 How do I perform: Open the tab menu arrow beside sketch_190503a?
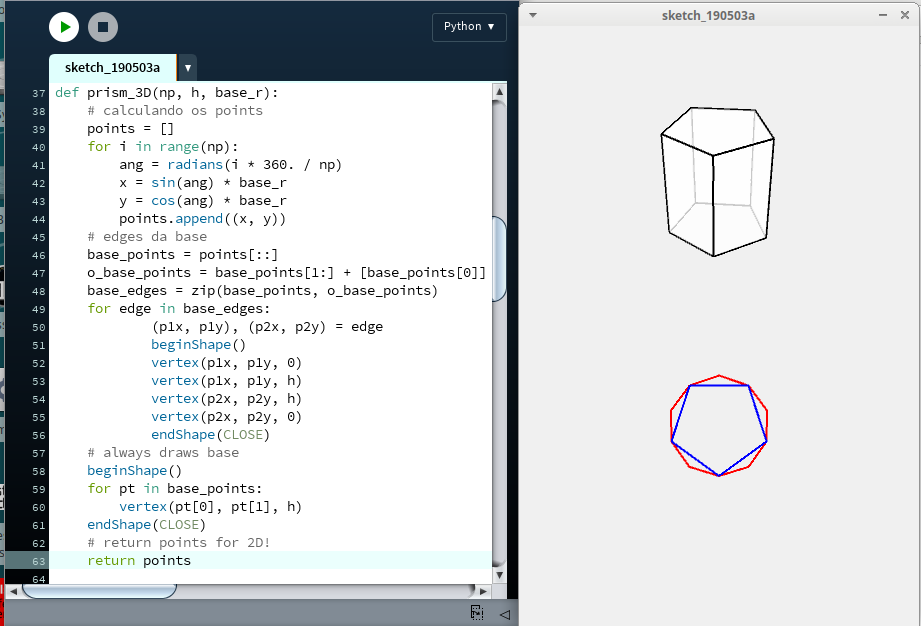(x=187, y=68)
